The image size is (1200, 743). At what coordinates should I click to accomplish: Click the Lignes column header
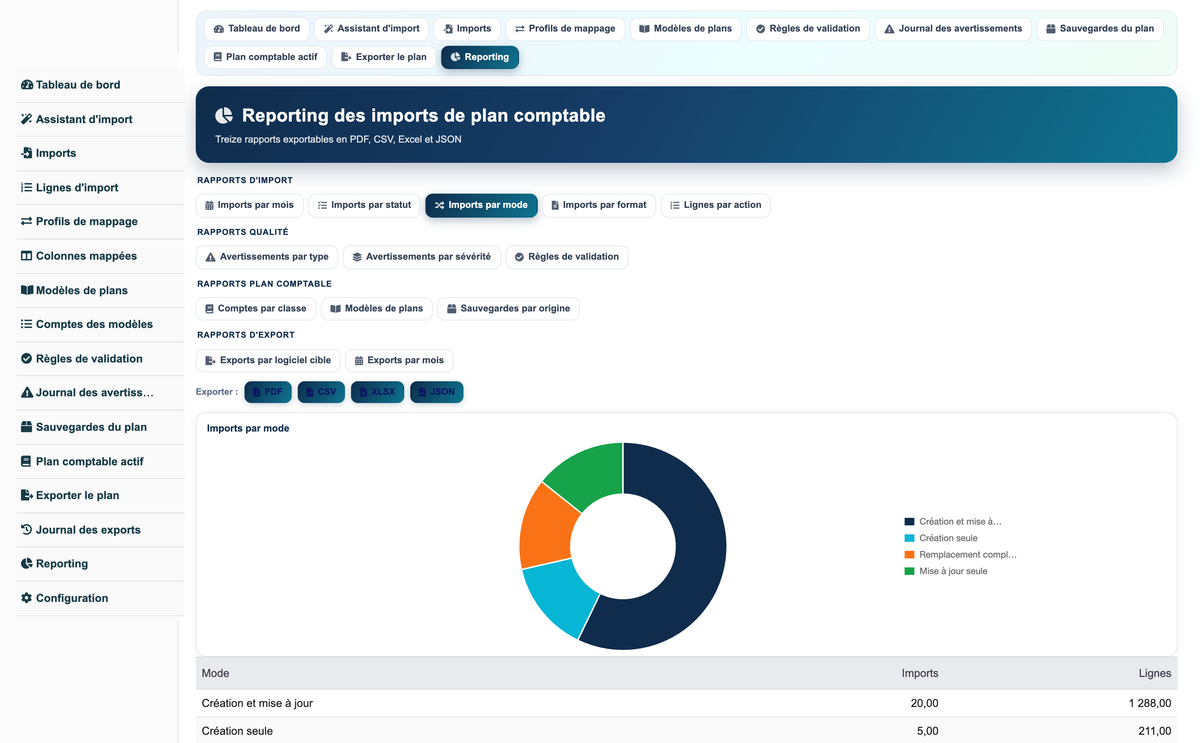(x=1155, y=673)
